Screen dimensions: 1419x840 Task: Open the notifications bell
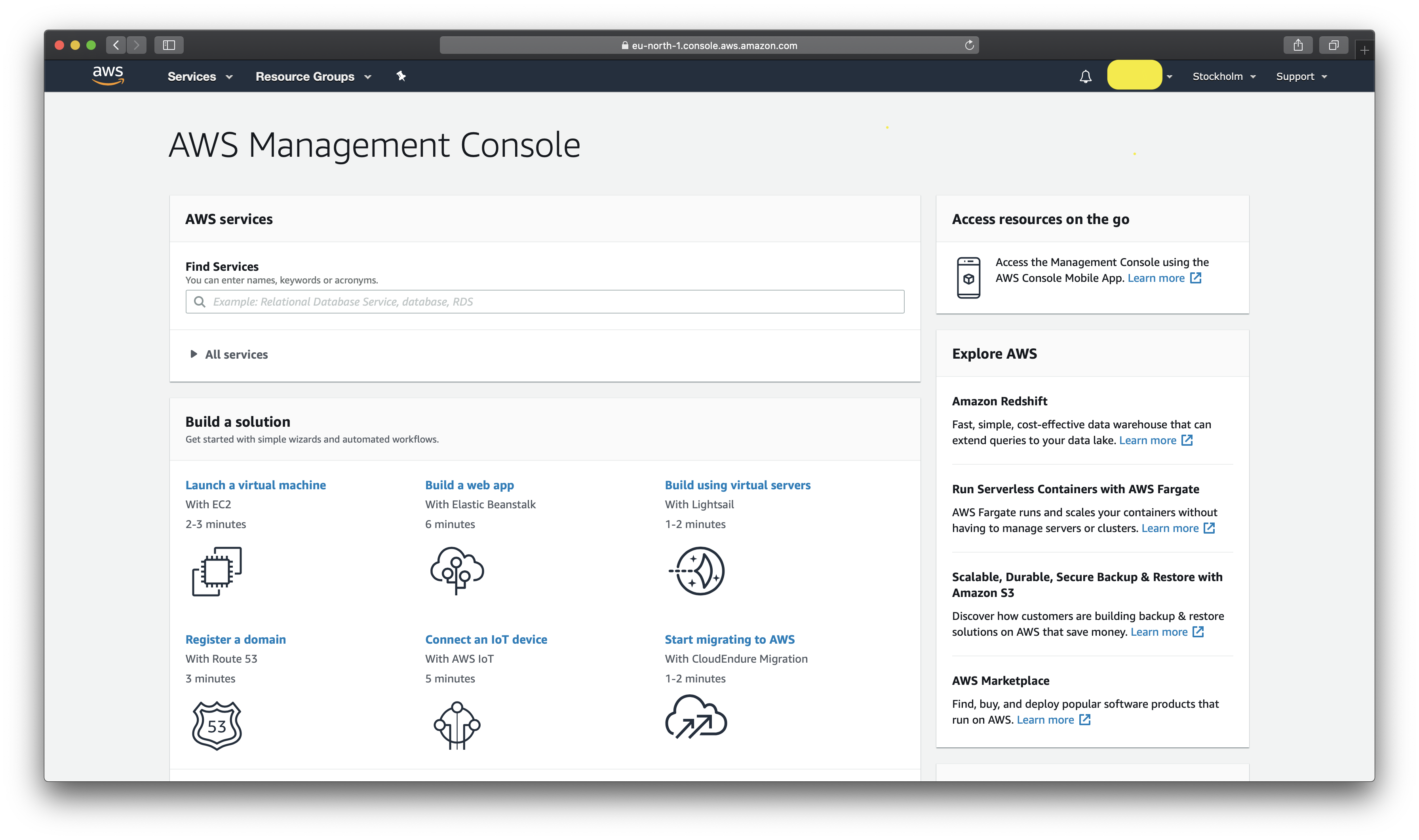[1085, 76]
